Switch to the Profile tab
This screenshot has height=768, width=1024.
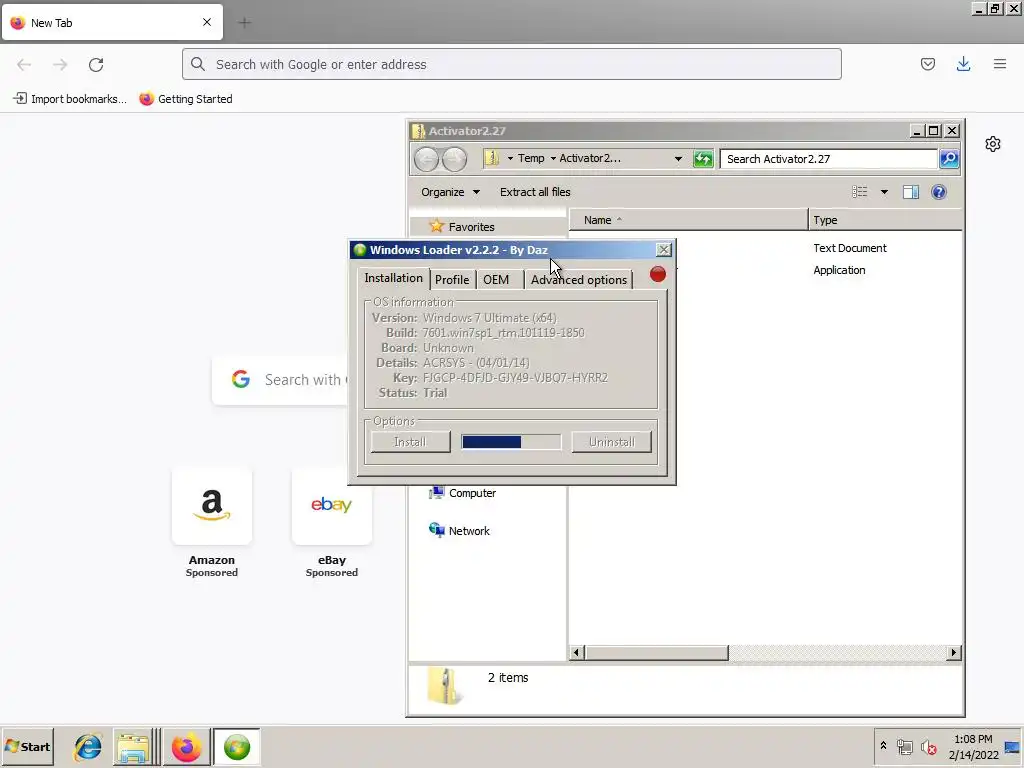(452, 280)
